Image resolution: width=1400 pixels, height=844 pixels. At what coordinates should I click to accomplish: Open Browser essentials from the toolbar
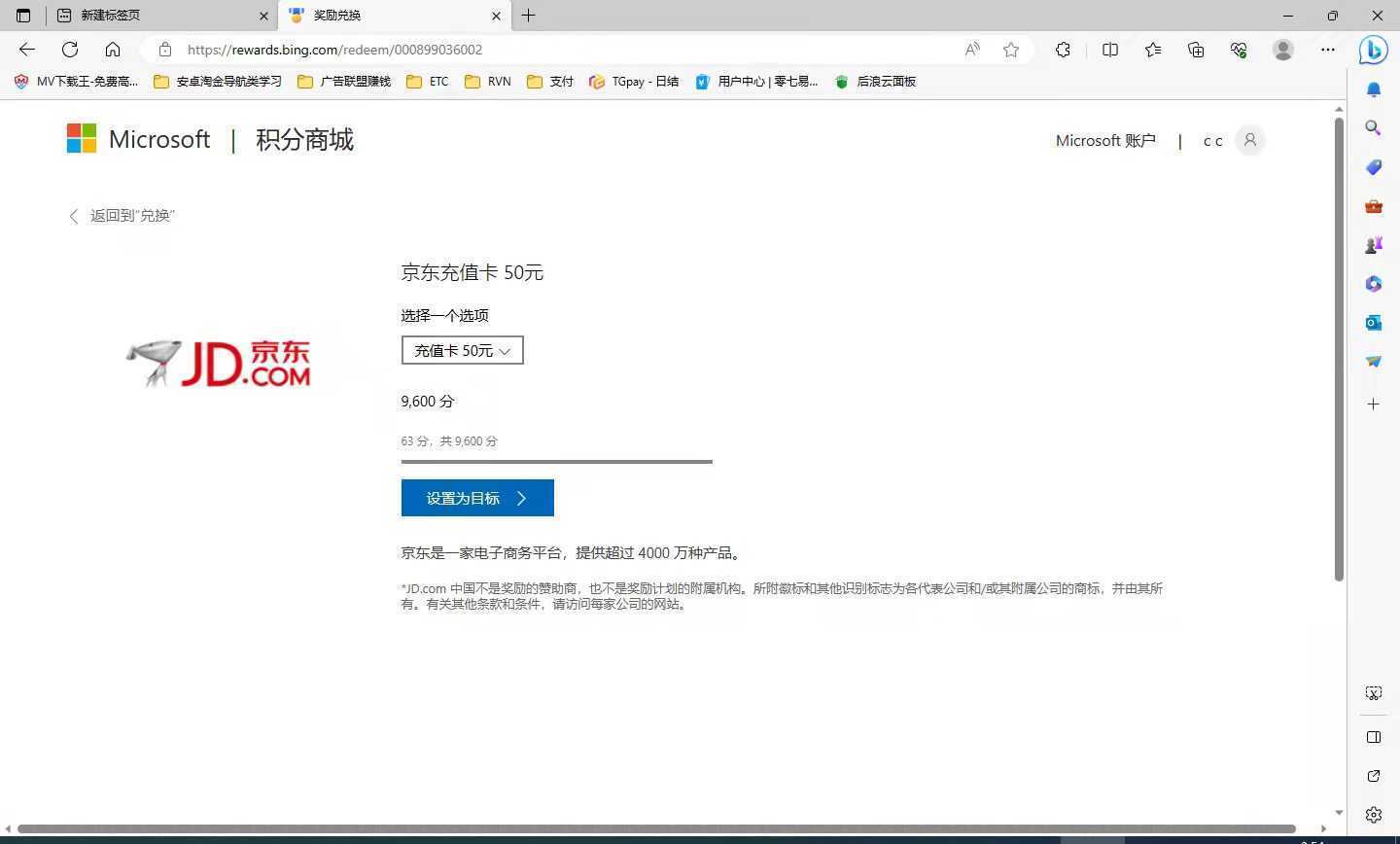tap(1239, 50)
